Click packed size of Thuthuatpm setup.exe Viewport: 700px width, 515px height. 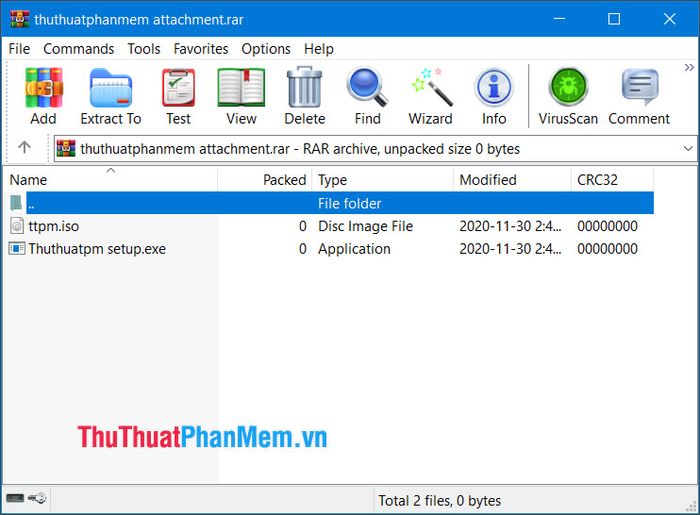click(303, 249)
